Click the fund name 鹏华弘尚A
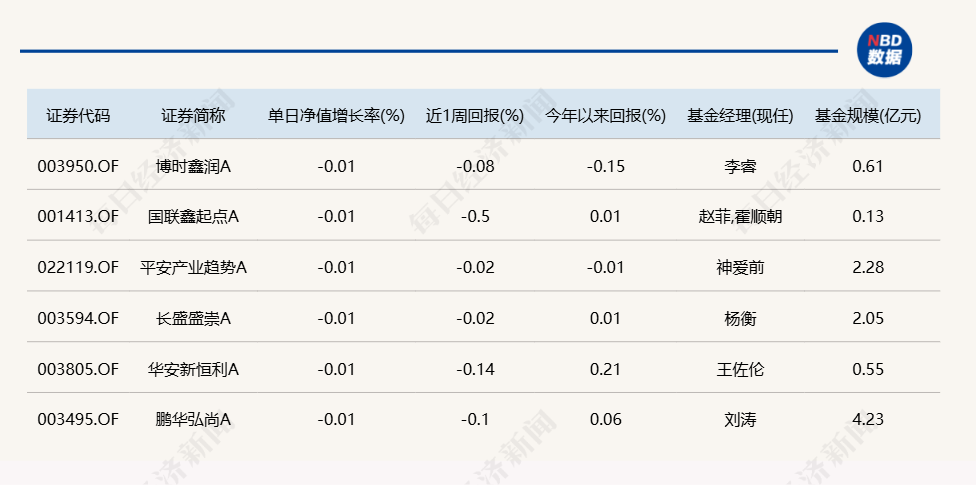Viewport: 976px width, 485px height. 194,420
